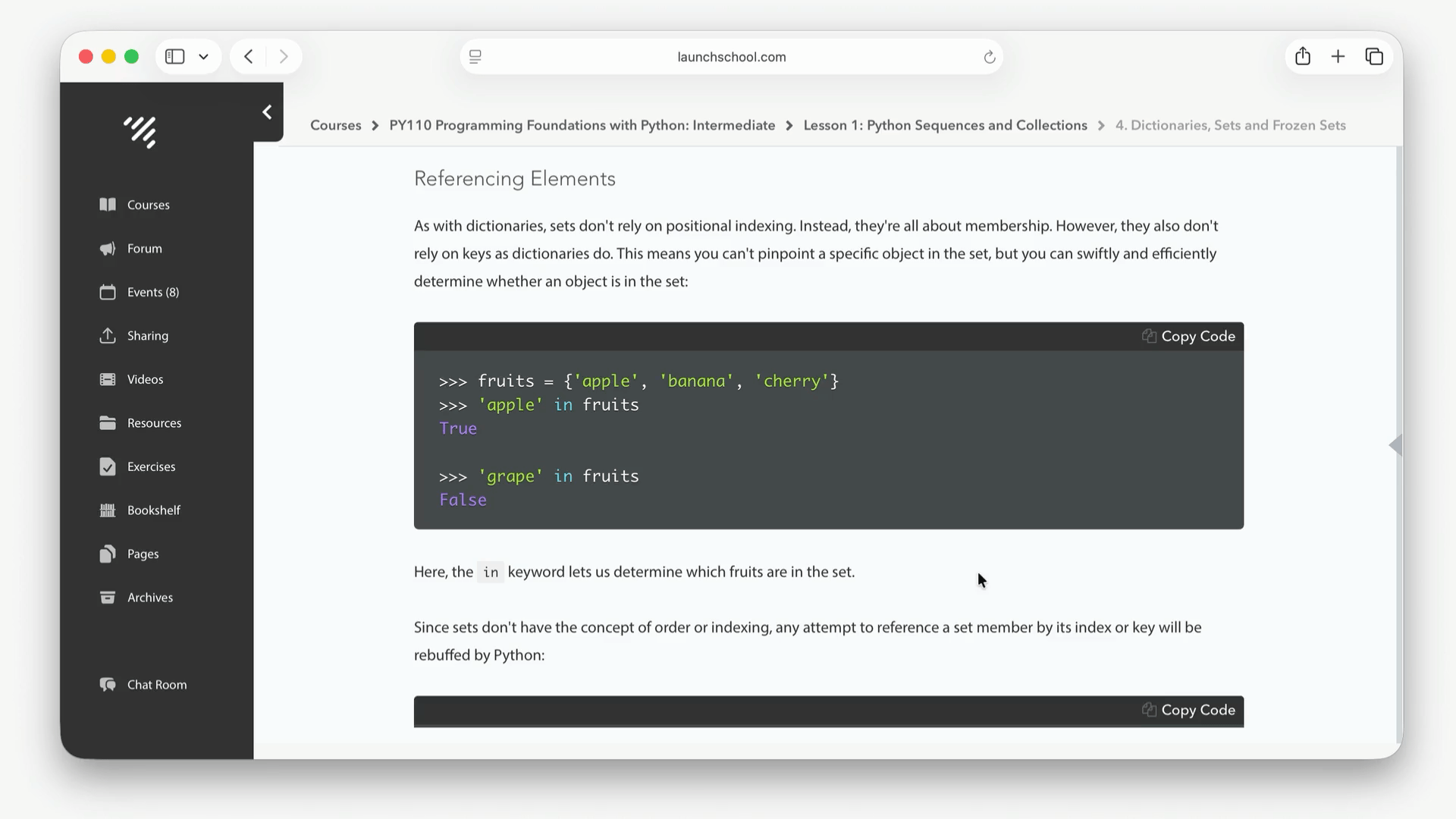Copy Code of the fruits set example

click(1188, 336)
